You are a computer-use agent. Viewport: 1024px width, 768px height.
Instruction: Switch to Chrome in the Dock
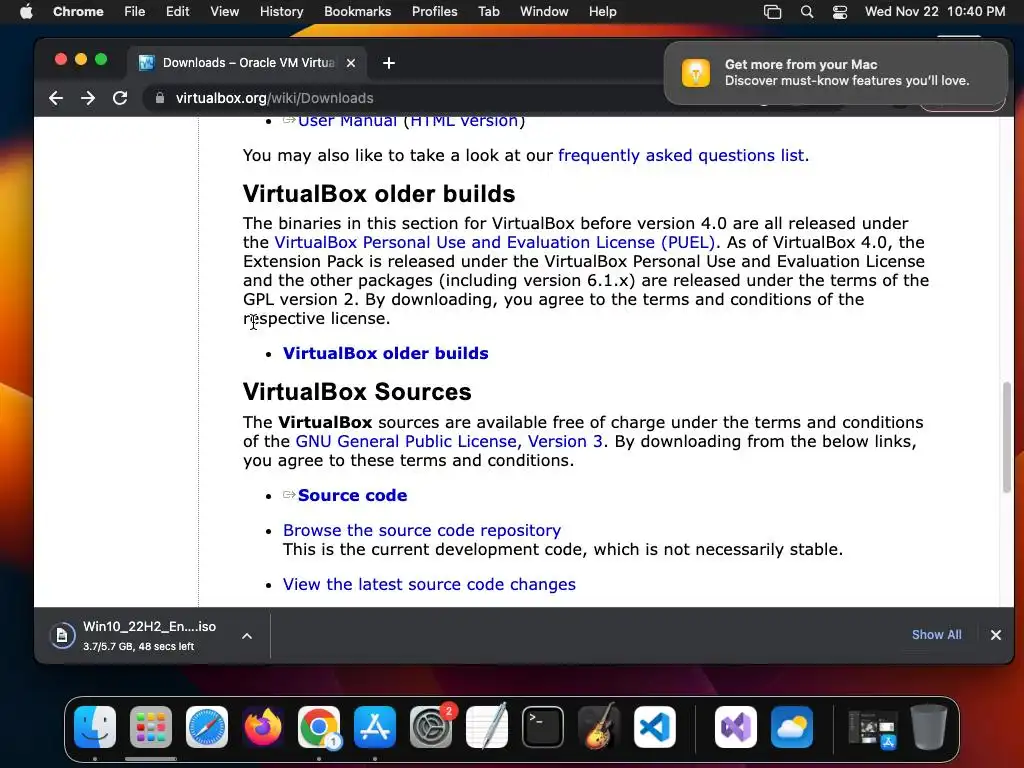click(x=319, y=727)
